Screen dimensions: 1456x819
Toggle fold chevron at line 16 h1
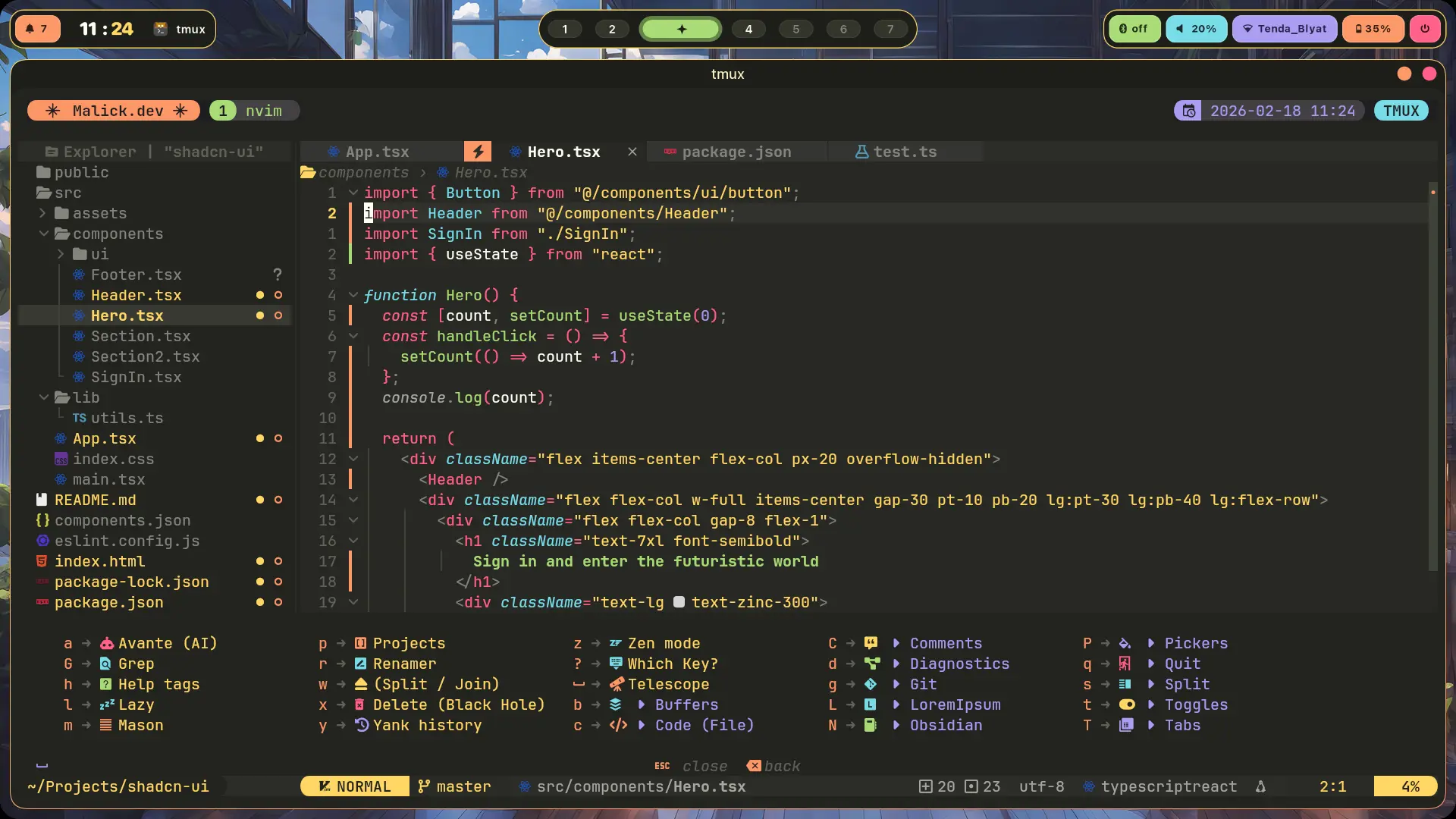coord(353,541)
